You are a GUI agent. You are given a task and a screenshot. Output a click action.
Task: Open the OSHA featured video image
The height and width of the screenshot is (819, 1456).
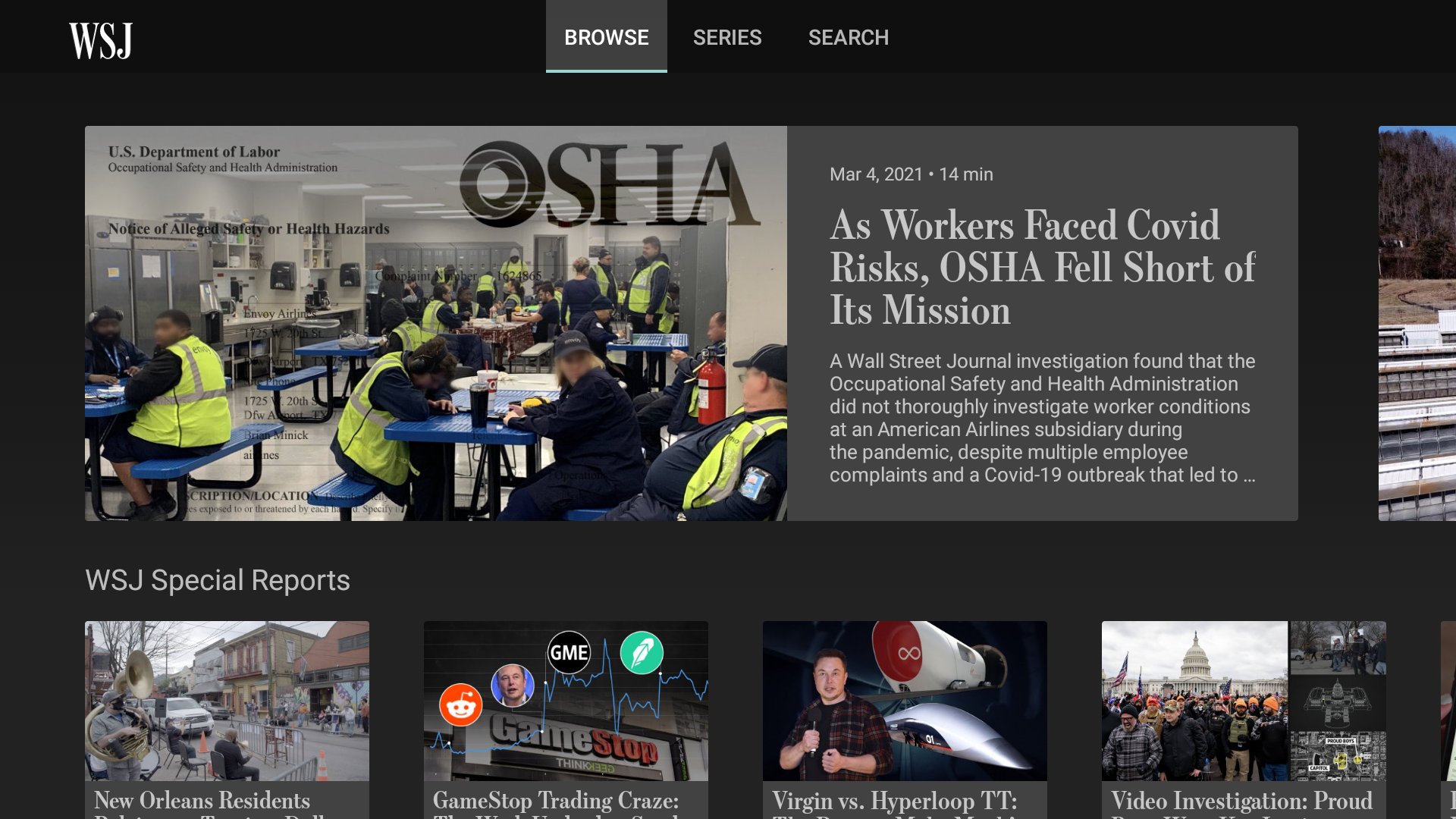tap(436, 323)
